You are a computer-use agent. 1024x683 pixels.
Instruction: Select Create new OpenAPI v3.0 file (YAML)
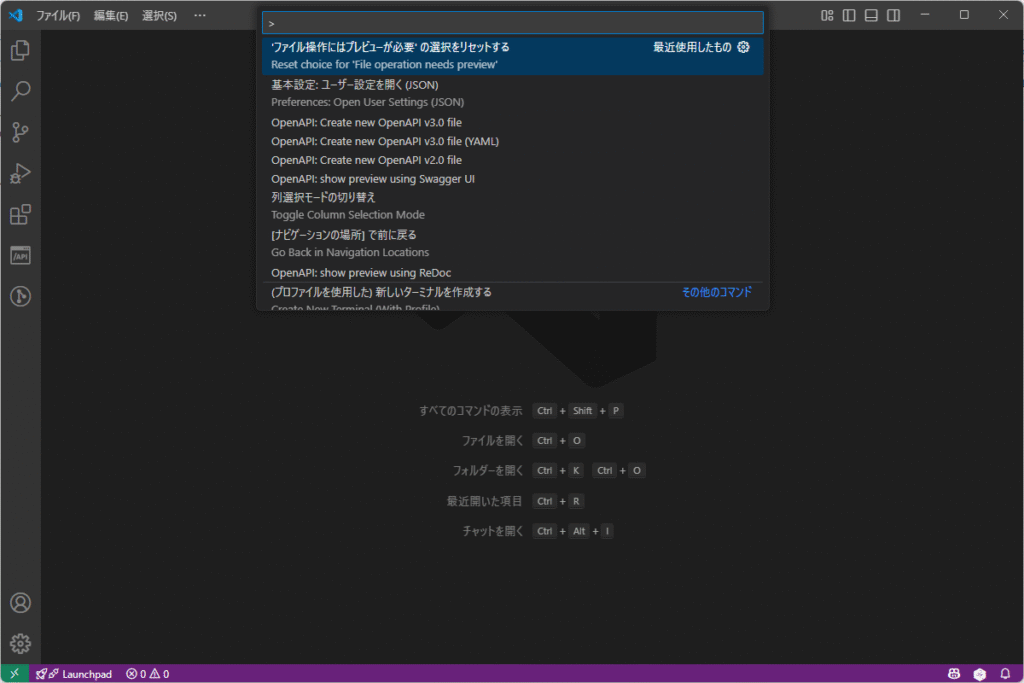(x=513, y=141)
